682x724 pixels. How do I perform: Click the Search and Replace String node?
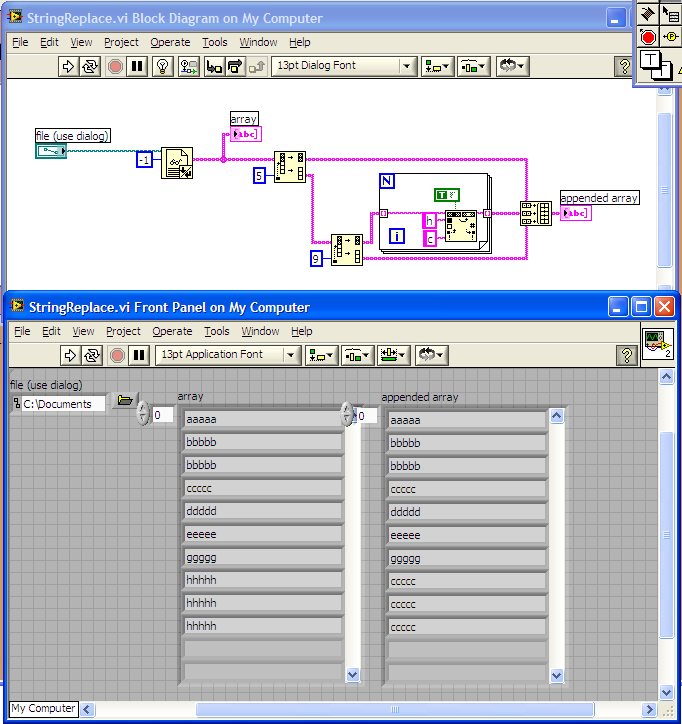(x=461, y=226)
